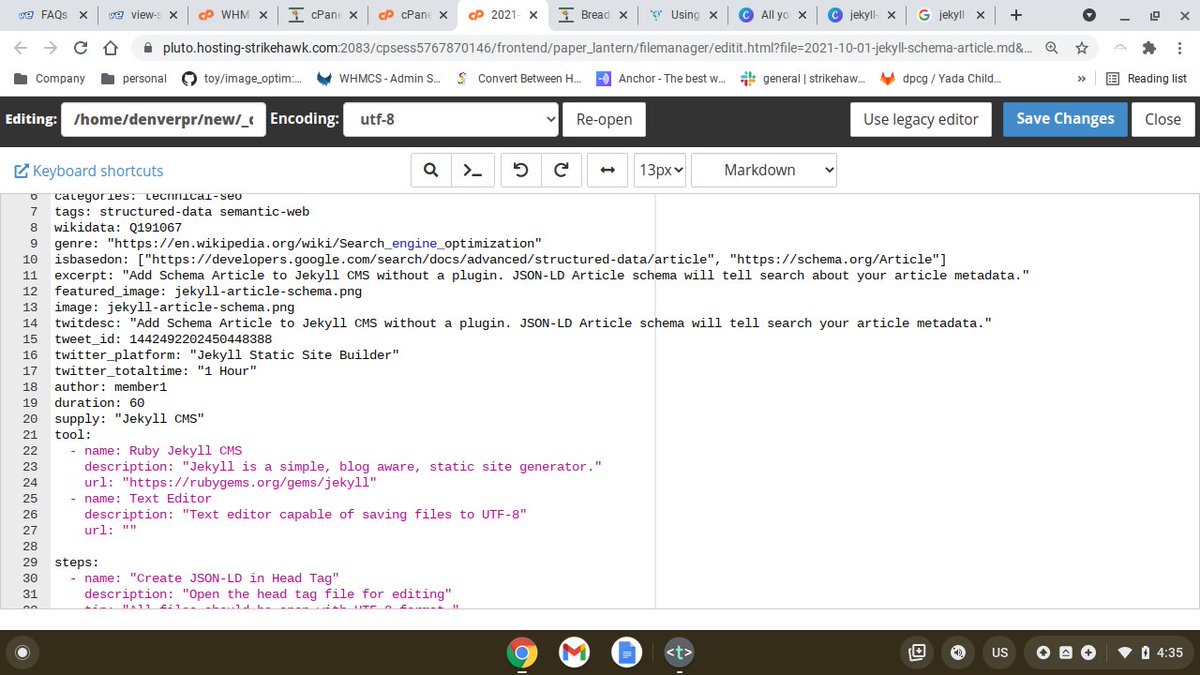The image size is (1200, 675).
Task: Click the tweet_id line in the editor
Action: click(163, 339)
